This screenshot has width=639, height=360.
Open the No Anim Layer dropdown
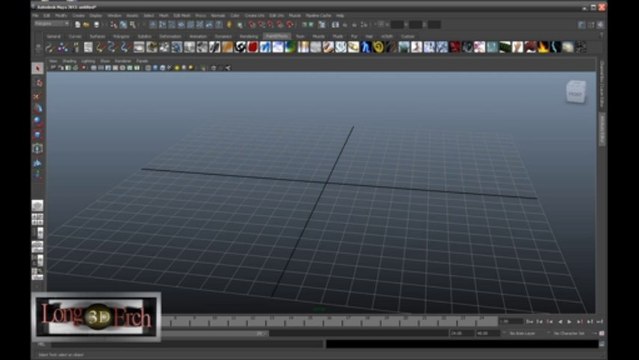pos(522,333)
